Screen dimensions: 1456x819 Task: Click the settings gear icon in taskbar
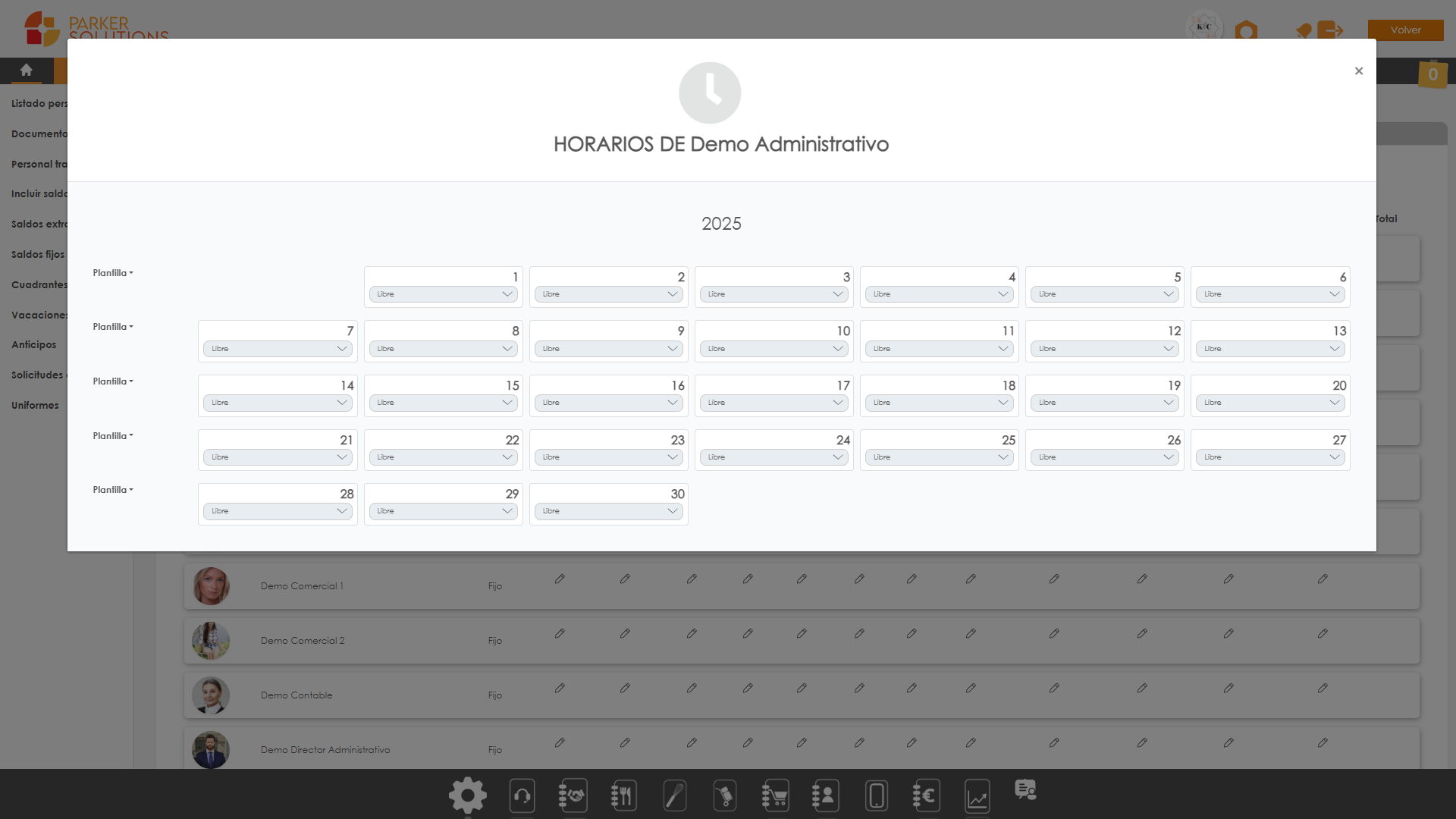(467, 794)
